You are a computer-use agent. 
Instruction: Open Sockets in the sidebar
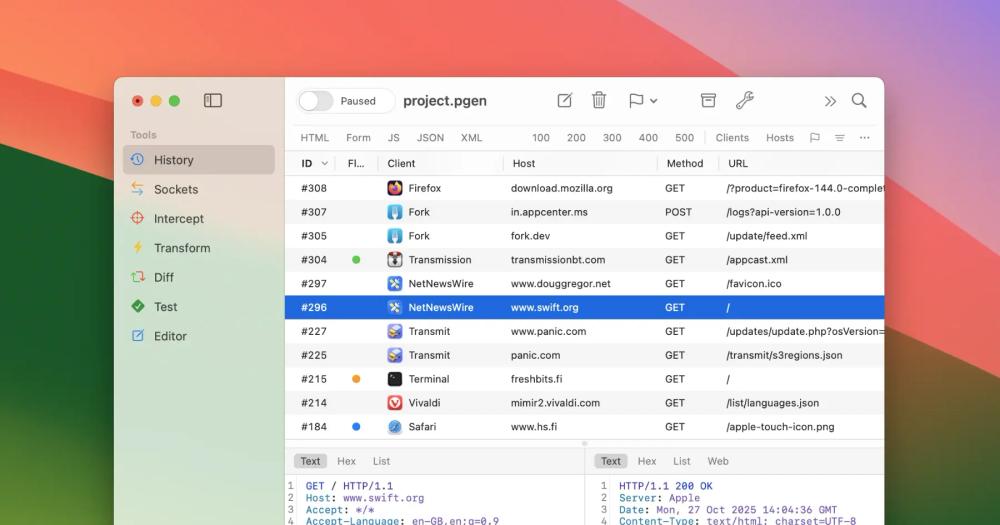pyautogui.click(x=199, y=189)
